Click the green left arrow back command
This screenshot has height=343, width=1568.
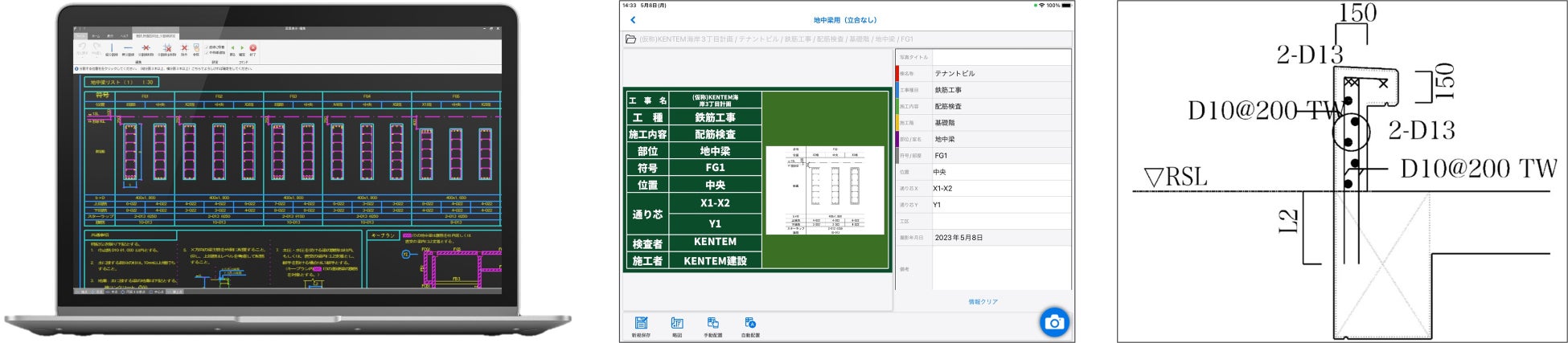232,47
